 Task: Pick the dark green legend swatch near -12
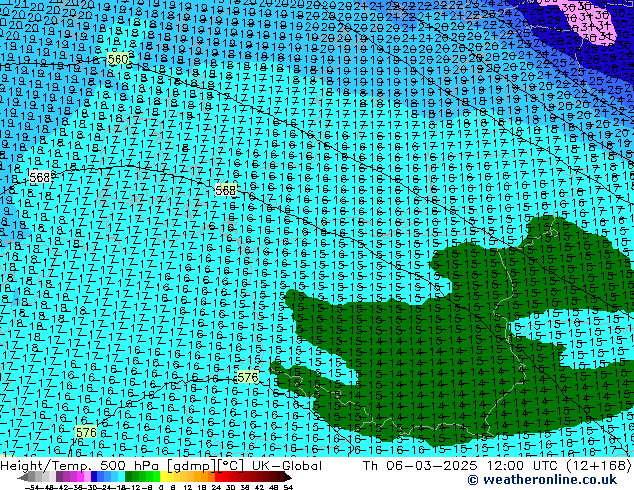pyautogui.click(x=129, y=477)
